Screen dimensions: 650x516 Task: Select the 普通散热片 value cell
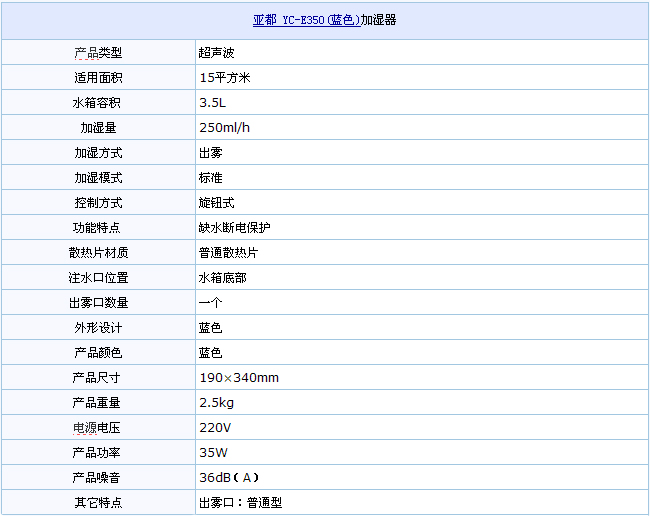click(229, 252)
